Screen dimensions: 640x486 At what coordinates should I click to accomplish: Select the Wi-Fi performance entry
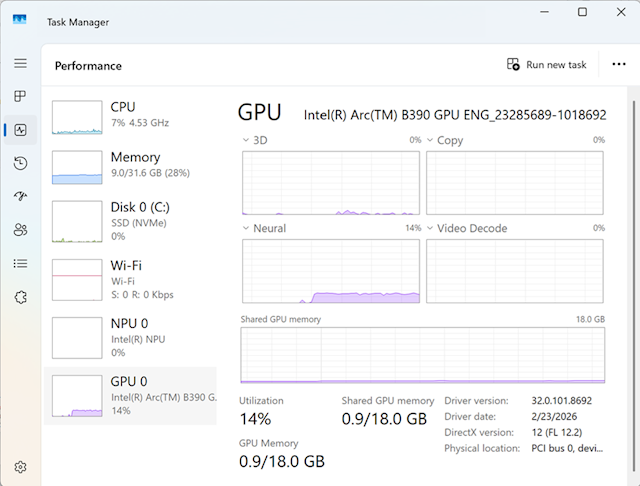point(130,280)
